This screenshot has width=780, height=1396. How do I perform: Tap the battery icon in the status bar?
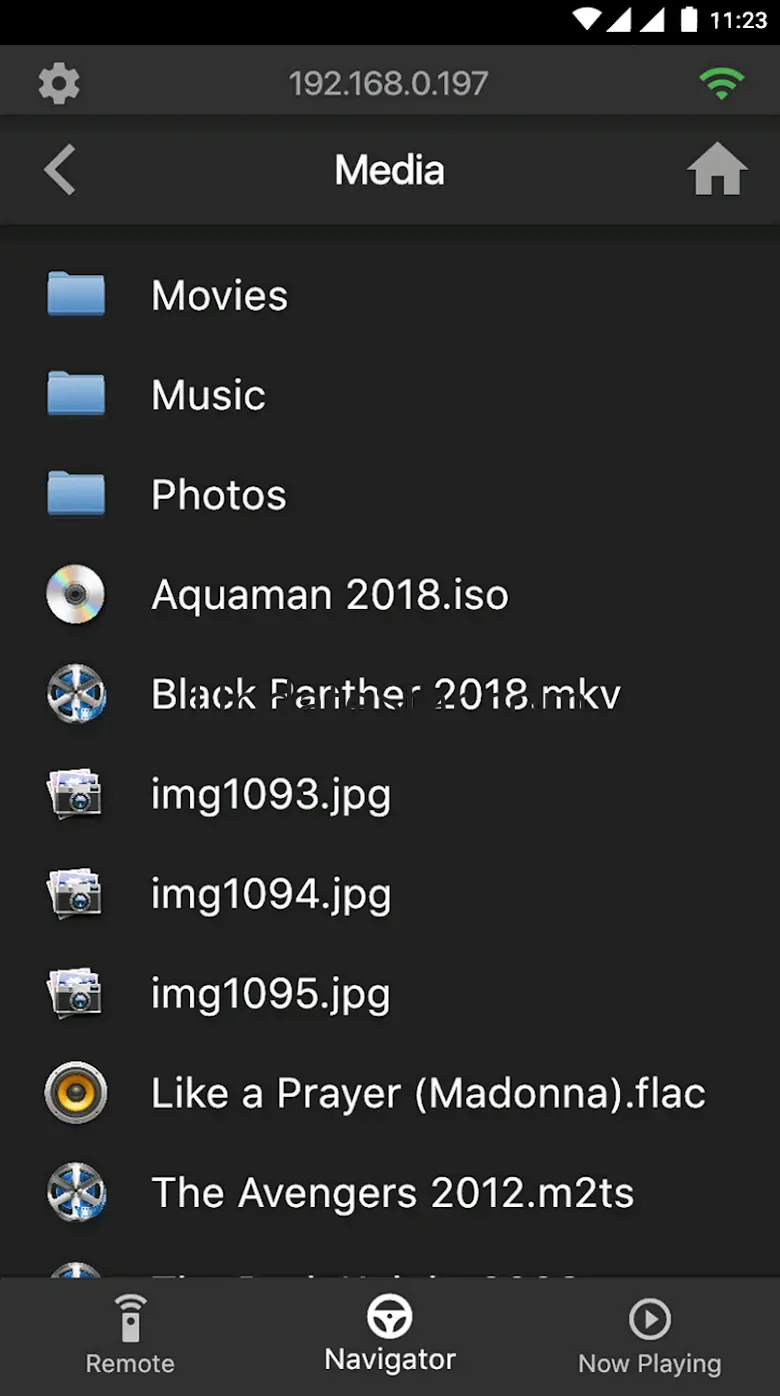pos(688,19)
